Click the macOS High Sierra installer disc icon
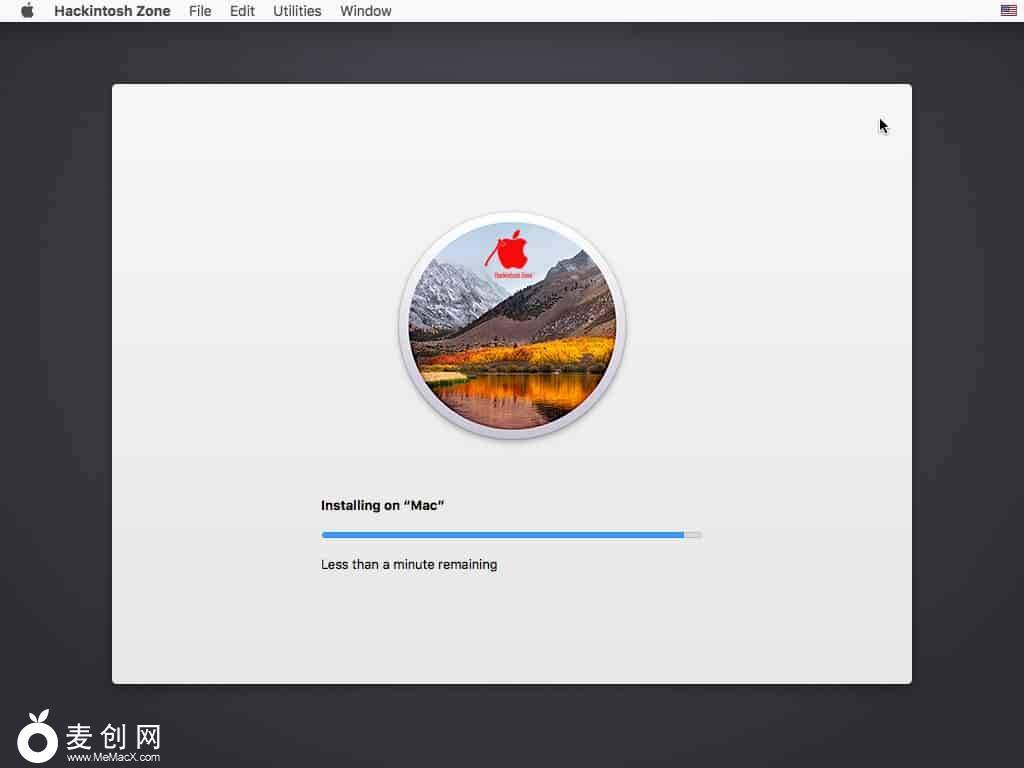Image resolution: width=1024 pixels, height=768 pixels. coord(512,326)
